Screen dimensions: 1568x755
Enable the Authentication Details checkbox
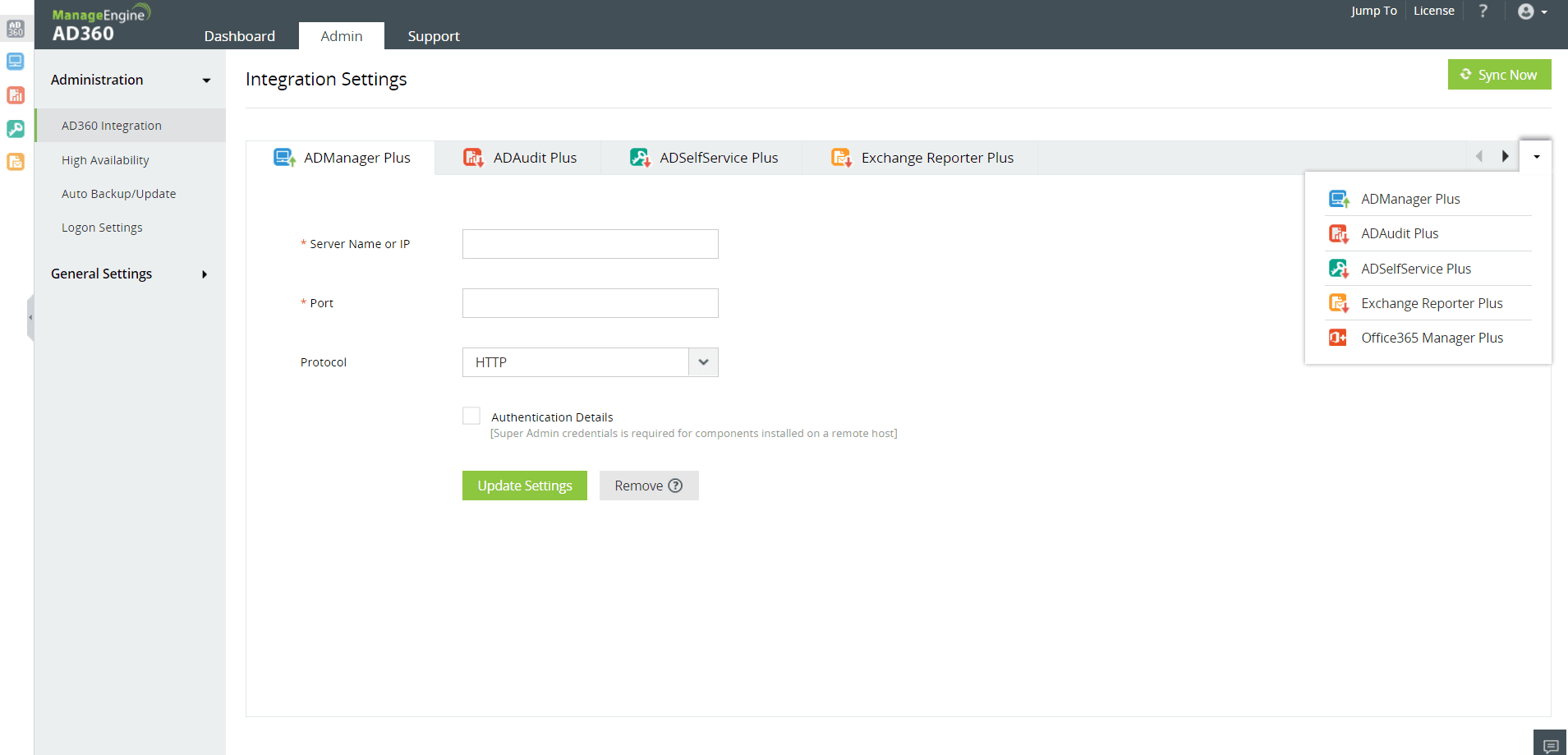tap(471, 416)
